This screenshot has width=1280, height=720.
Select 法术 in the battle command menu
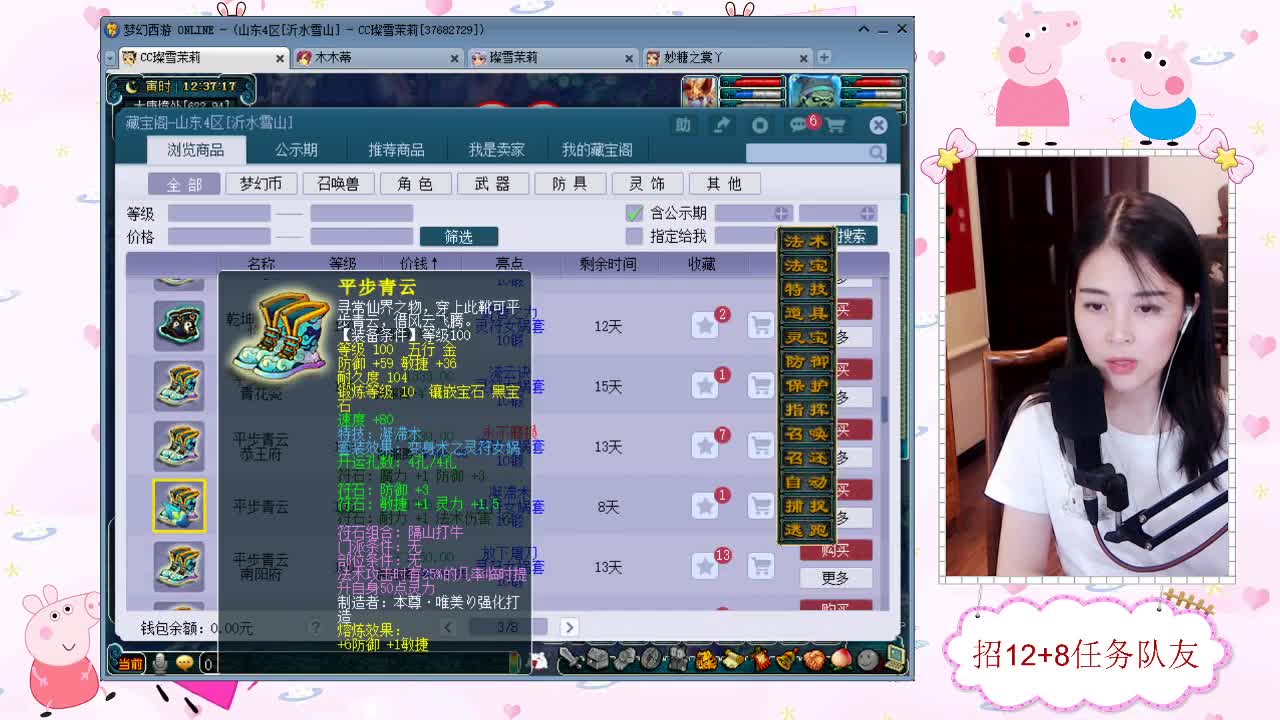coord(807,240)
